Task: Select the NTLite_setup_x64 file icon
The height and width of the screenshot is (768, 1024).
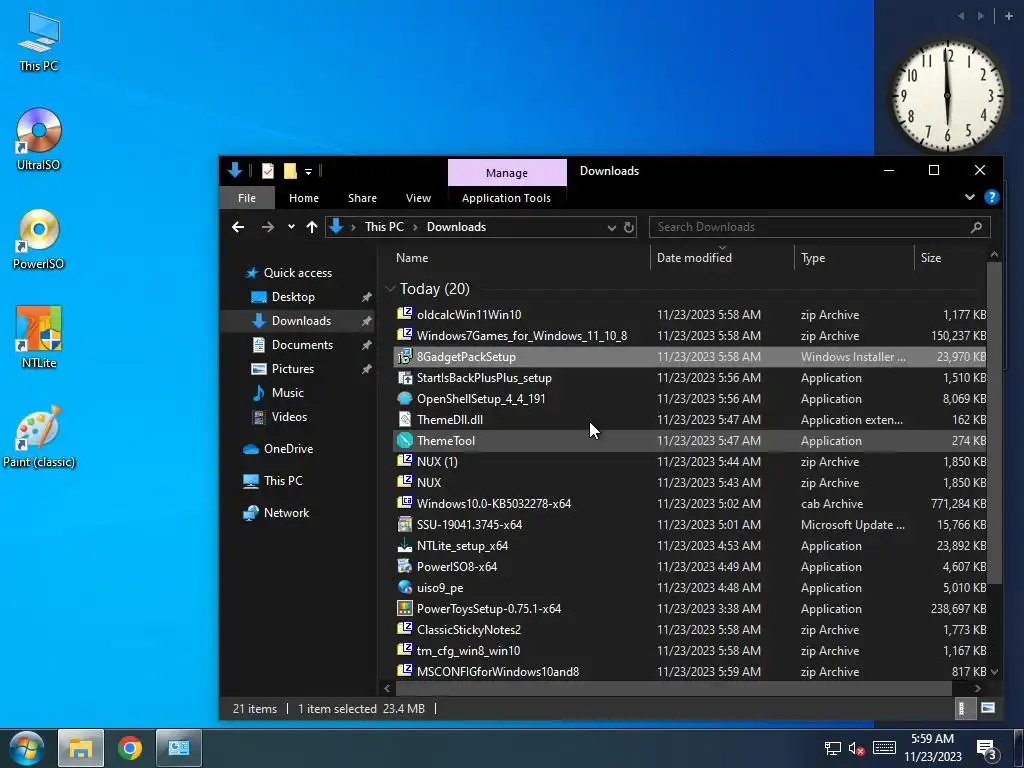Action: tap(405, 545)
